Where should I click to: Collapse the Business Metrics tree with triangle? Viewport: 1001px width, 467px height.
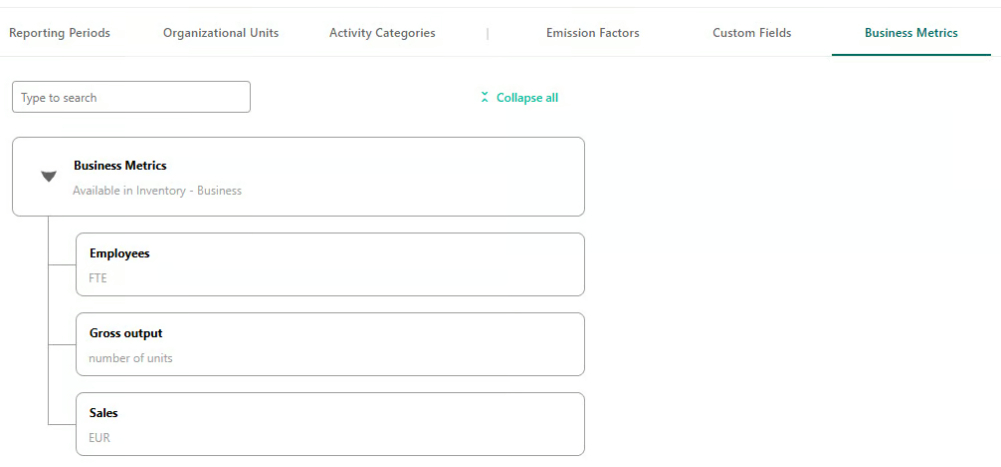point(49,177)
